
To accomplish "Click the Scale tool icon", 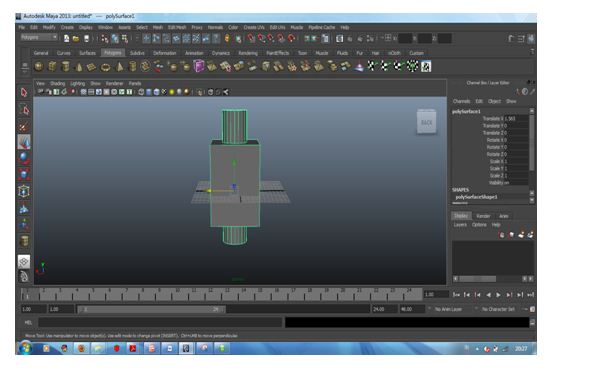I will 24,174.
